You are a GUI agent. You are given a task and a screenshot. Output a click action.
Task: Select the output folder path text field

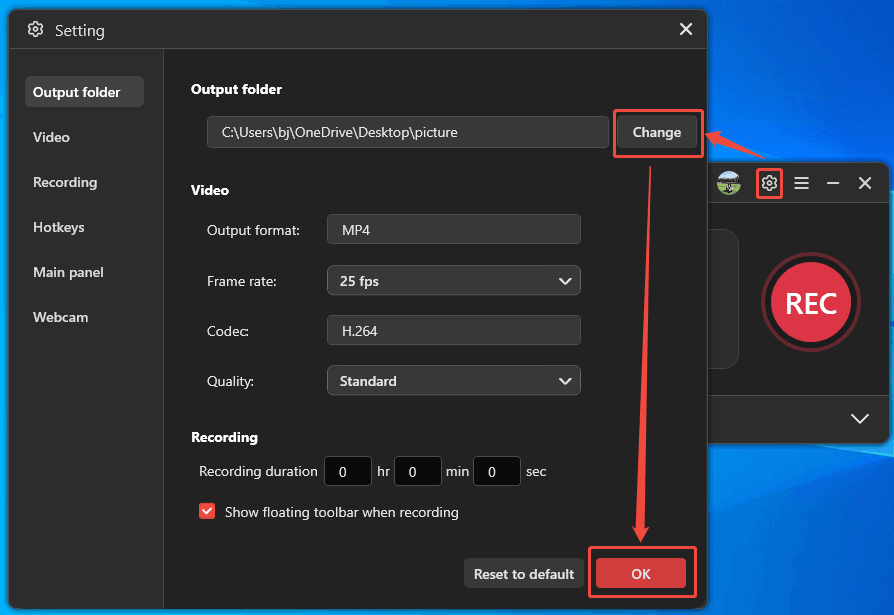[408, 132]
